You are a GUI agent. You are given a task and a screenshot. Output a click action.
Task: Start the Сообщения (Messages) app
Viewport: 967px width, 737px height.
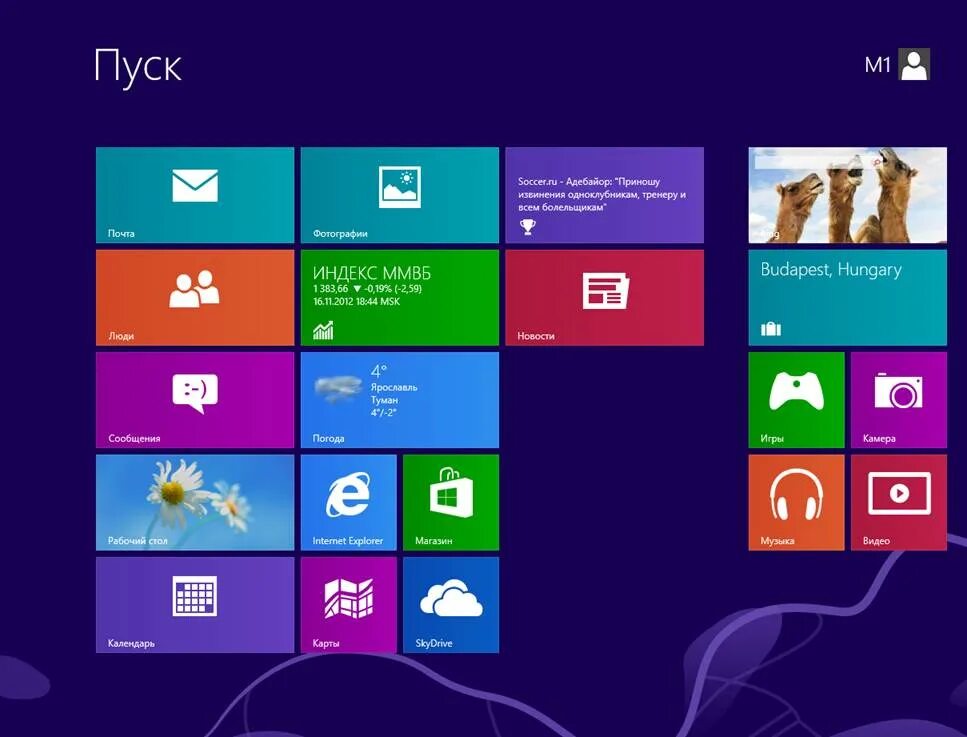click(194, 400)
